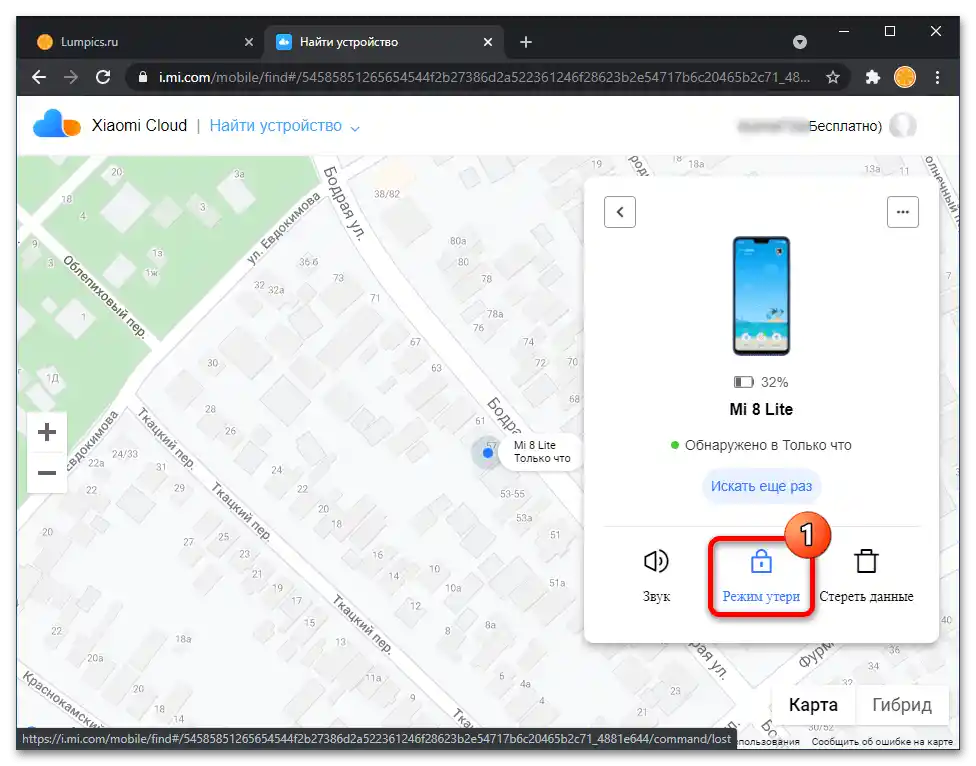Click Сообщить об ошибке на карте link
Image resolution: width=976 pixels, height=766 pixels.
pos(882,742)
